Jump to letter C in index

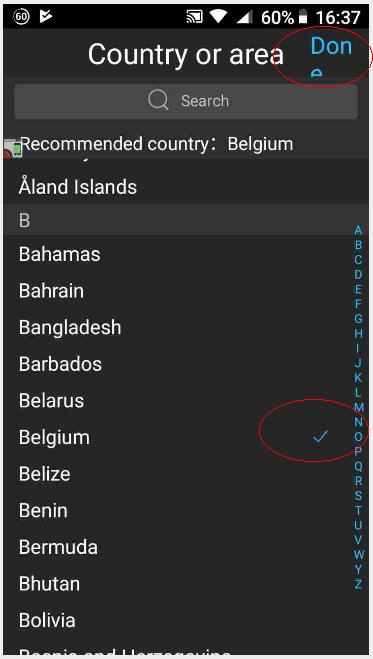click(358, 260)
